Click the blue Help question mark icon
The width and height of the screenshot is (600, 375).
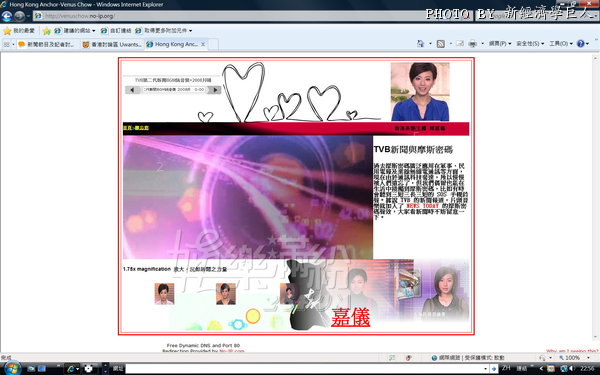click(x=580, y=44)
